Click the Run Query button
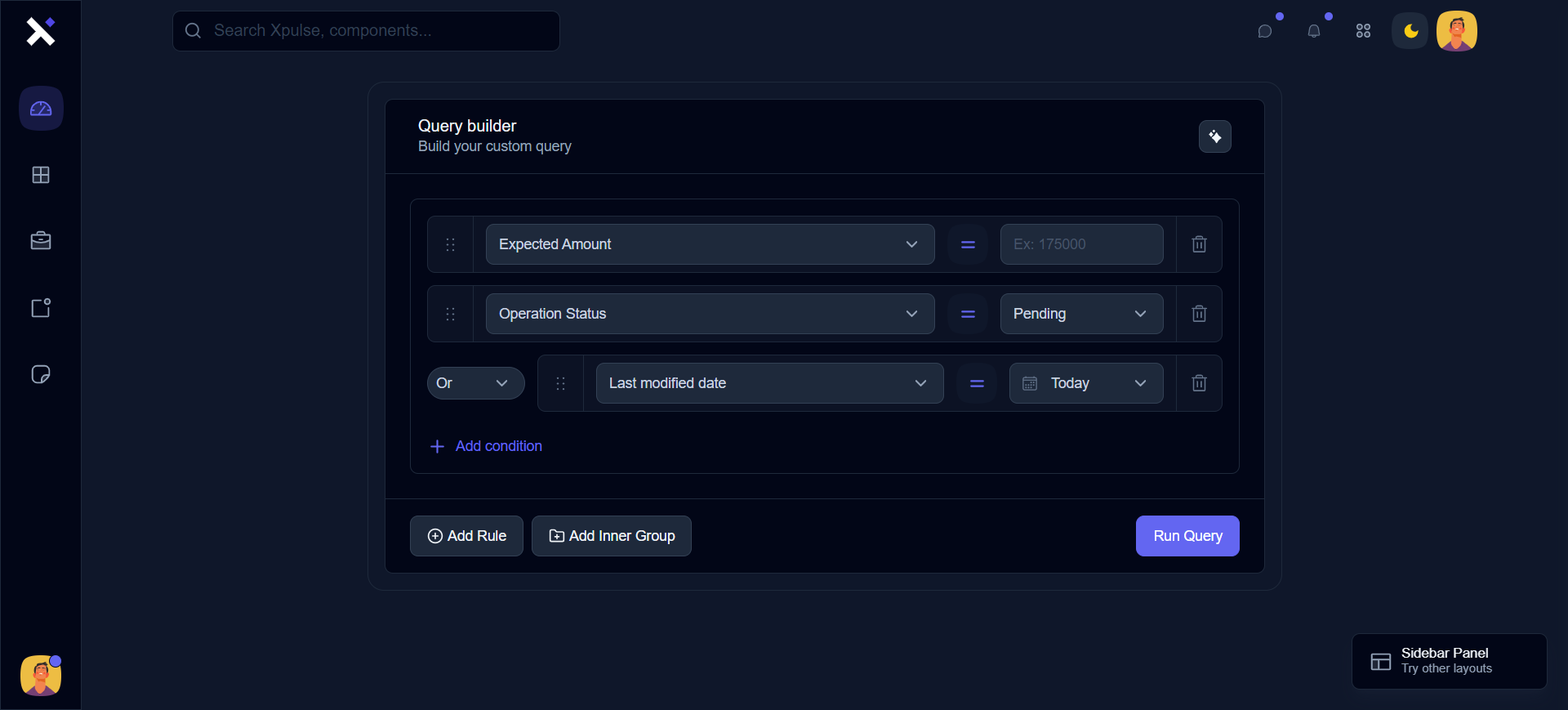Viewport: 1568px width, 710px height. point(1187,536)
